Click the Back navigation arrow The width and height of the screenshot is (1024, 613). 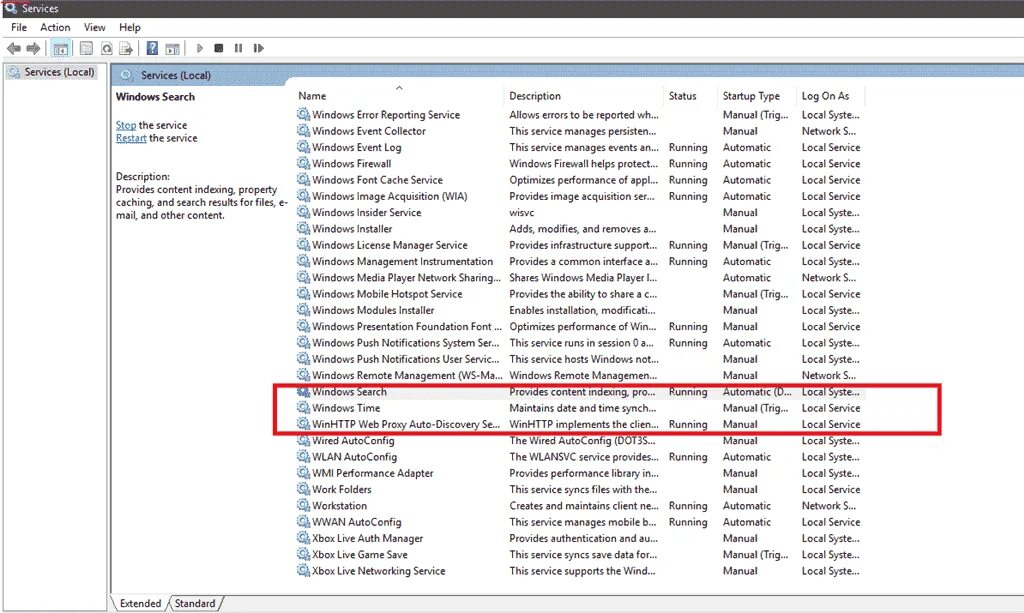(x=14, y=48)
